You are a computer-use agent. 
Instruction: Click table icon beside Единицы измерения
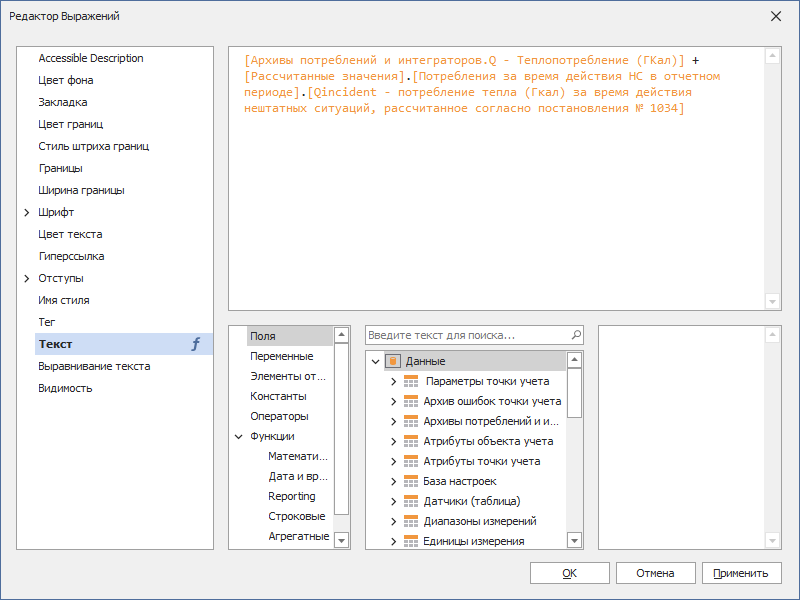tap(411, 541)
